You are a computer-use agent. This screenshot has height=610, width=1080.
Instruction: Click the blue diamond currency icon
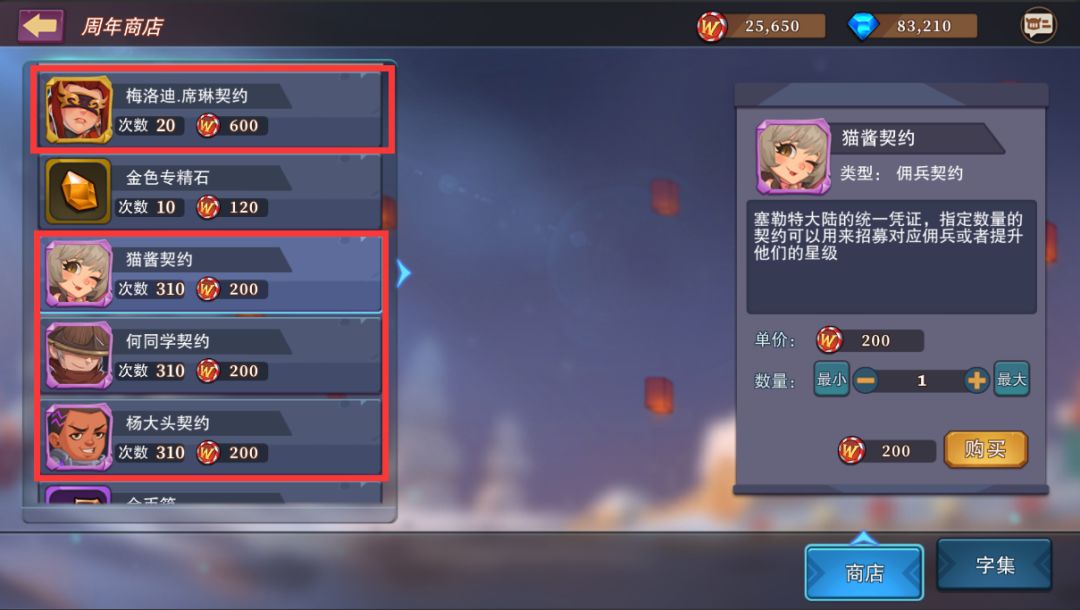point(862,27)
